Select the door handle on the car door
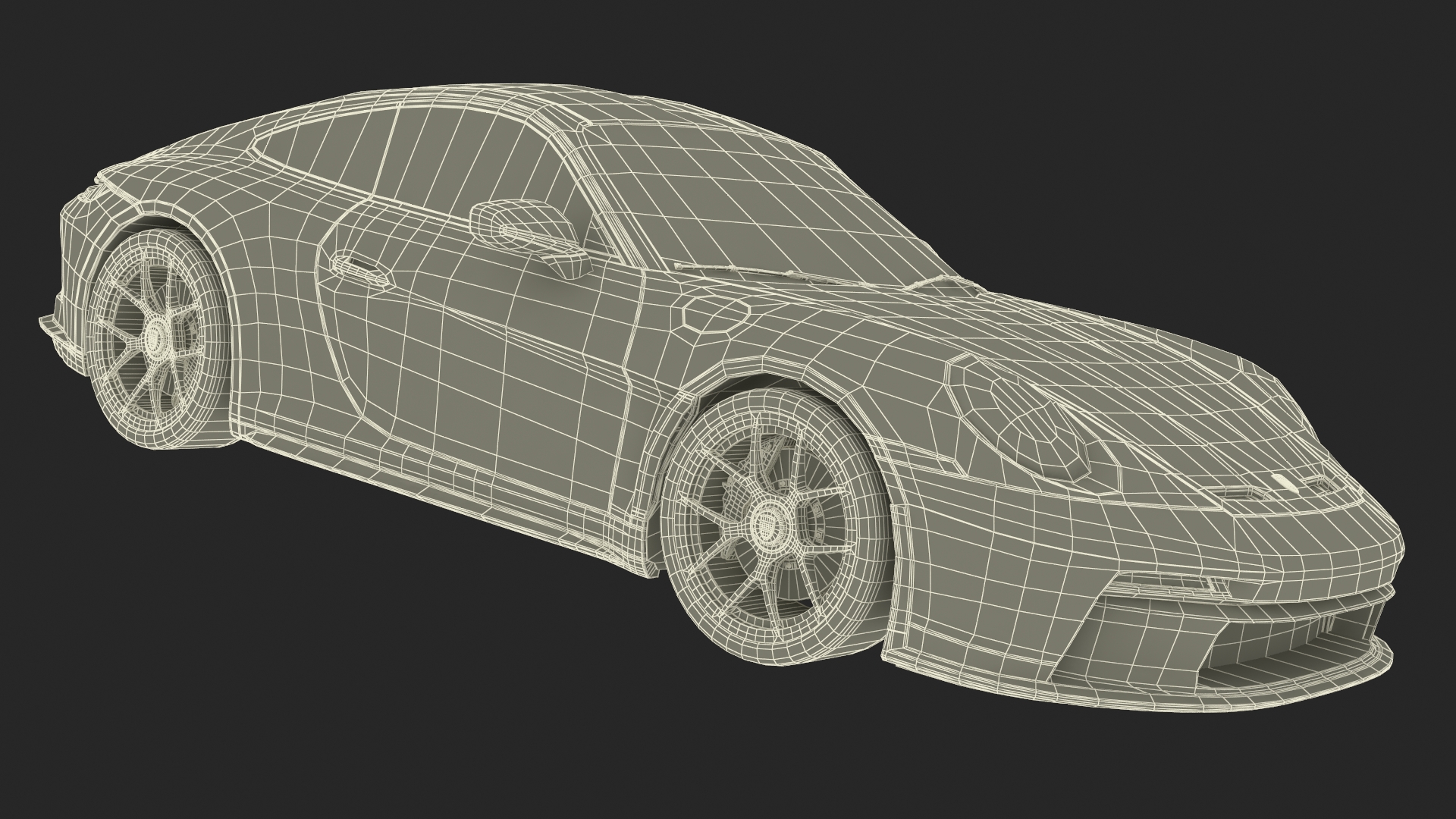 pyautogui.click(x=363, y=269)
